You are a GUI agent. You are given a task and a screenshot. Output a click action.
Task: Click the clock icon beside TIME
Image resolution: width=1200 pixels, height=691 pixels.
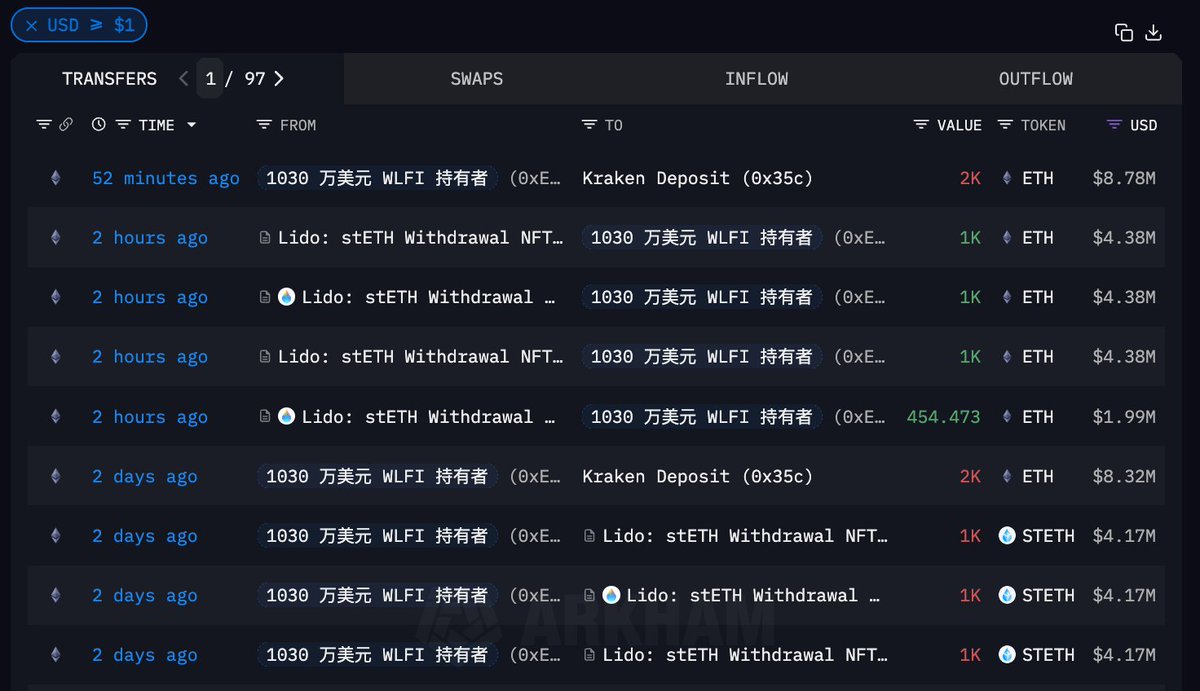click(98, 125)
